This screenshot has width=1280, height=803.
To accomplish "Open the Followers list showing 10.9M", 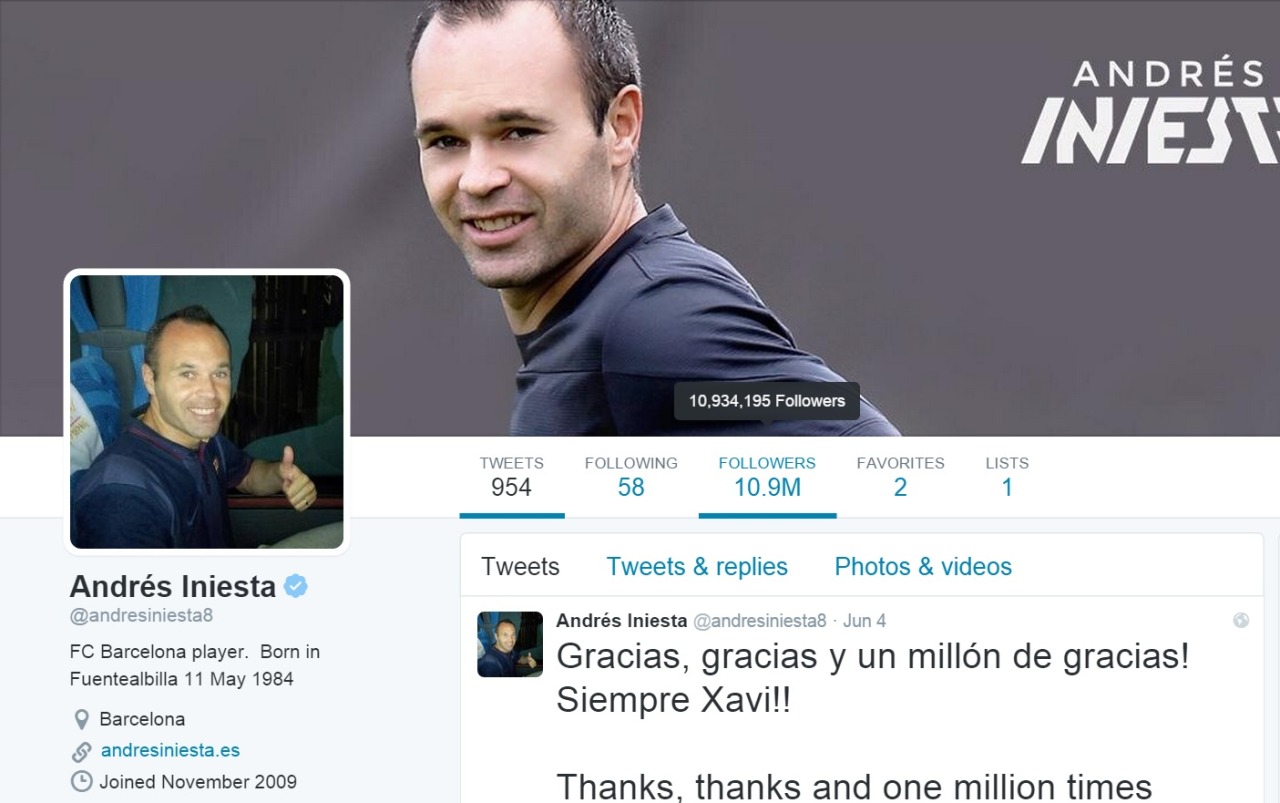I will click(767, 477).
